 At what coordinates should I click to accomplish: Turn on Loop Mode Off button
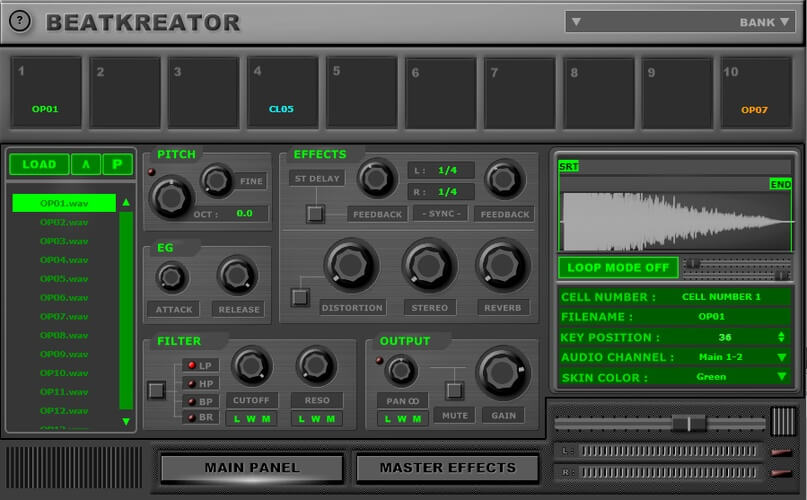point(618,268)
